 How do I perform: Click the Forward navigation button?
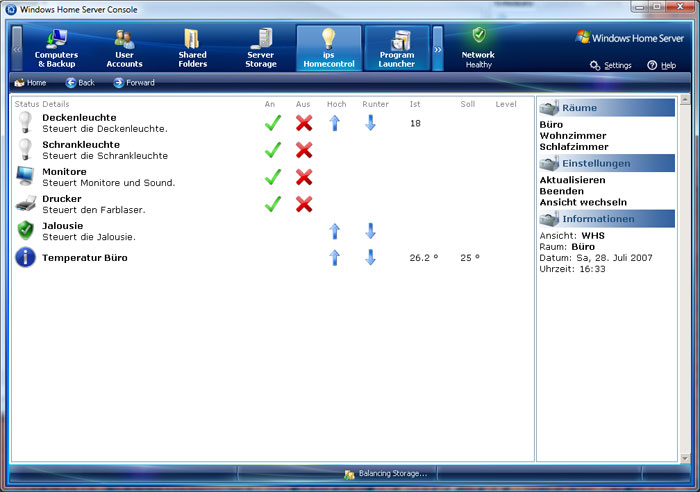click(134, 83)
